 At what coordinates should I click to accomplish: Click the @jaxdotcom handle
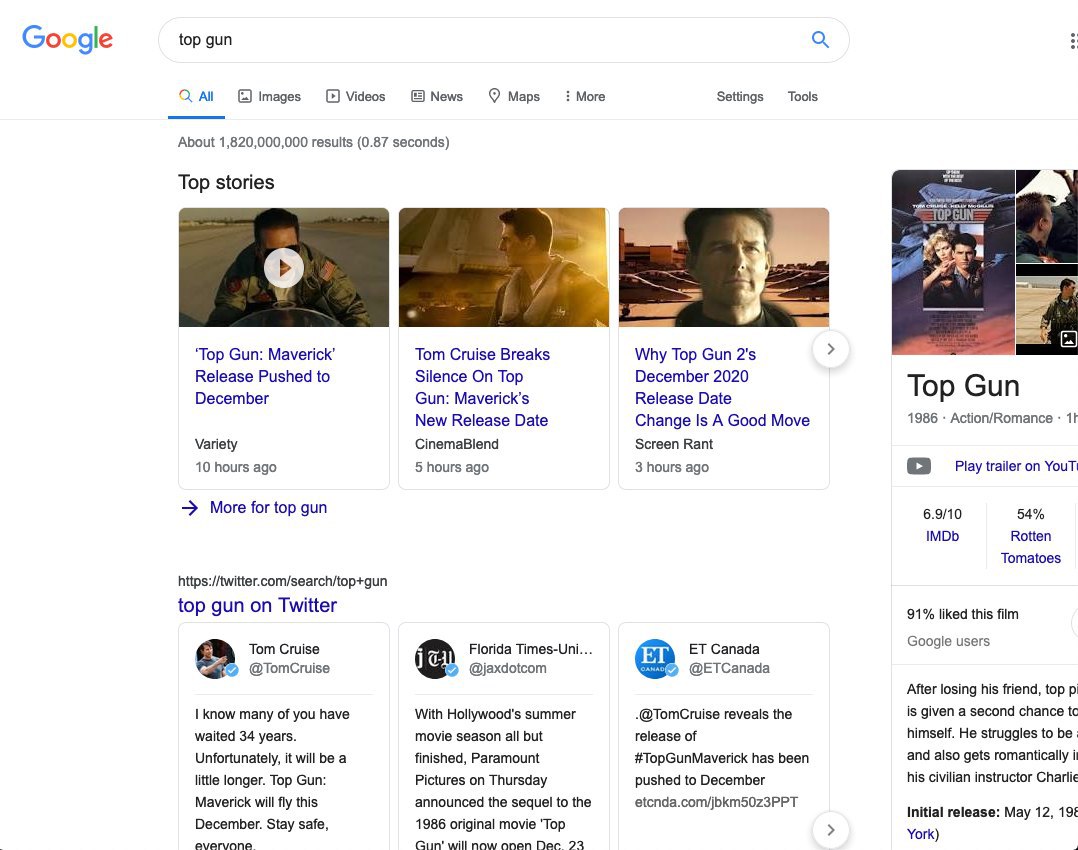(508, 668)
